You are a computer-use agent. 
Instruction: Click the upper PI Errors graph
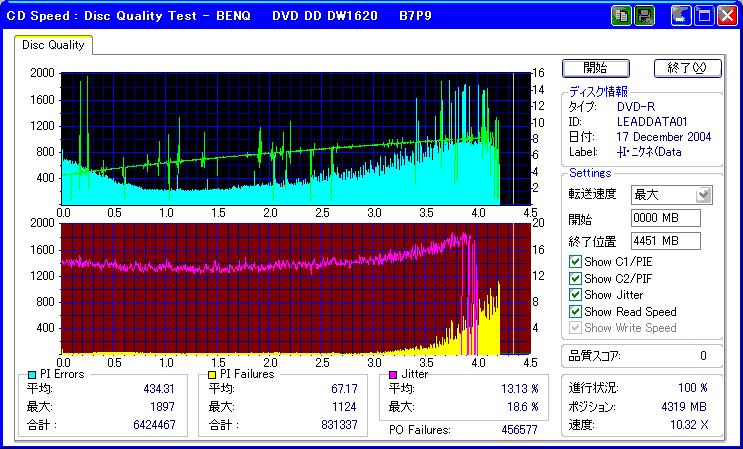296,138
